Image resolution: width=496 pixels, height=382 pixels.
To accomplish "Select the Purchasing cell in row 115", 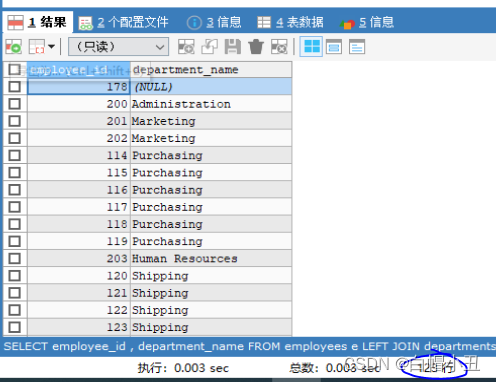I will (x=211, y=172).
